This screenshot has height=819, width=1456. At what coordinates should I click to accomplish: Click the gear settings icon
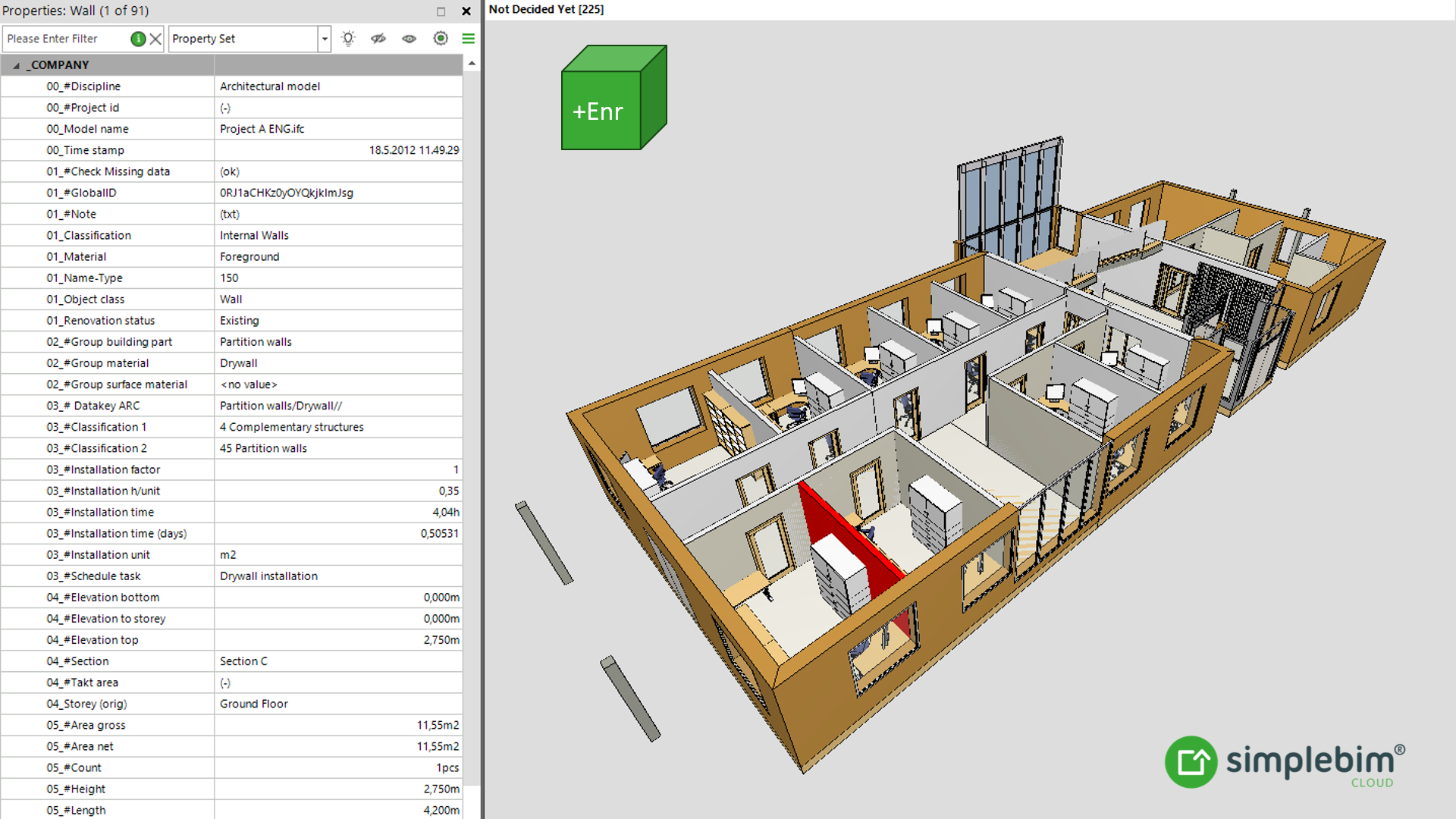pyautogui.click(x=441, y=39)
